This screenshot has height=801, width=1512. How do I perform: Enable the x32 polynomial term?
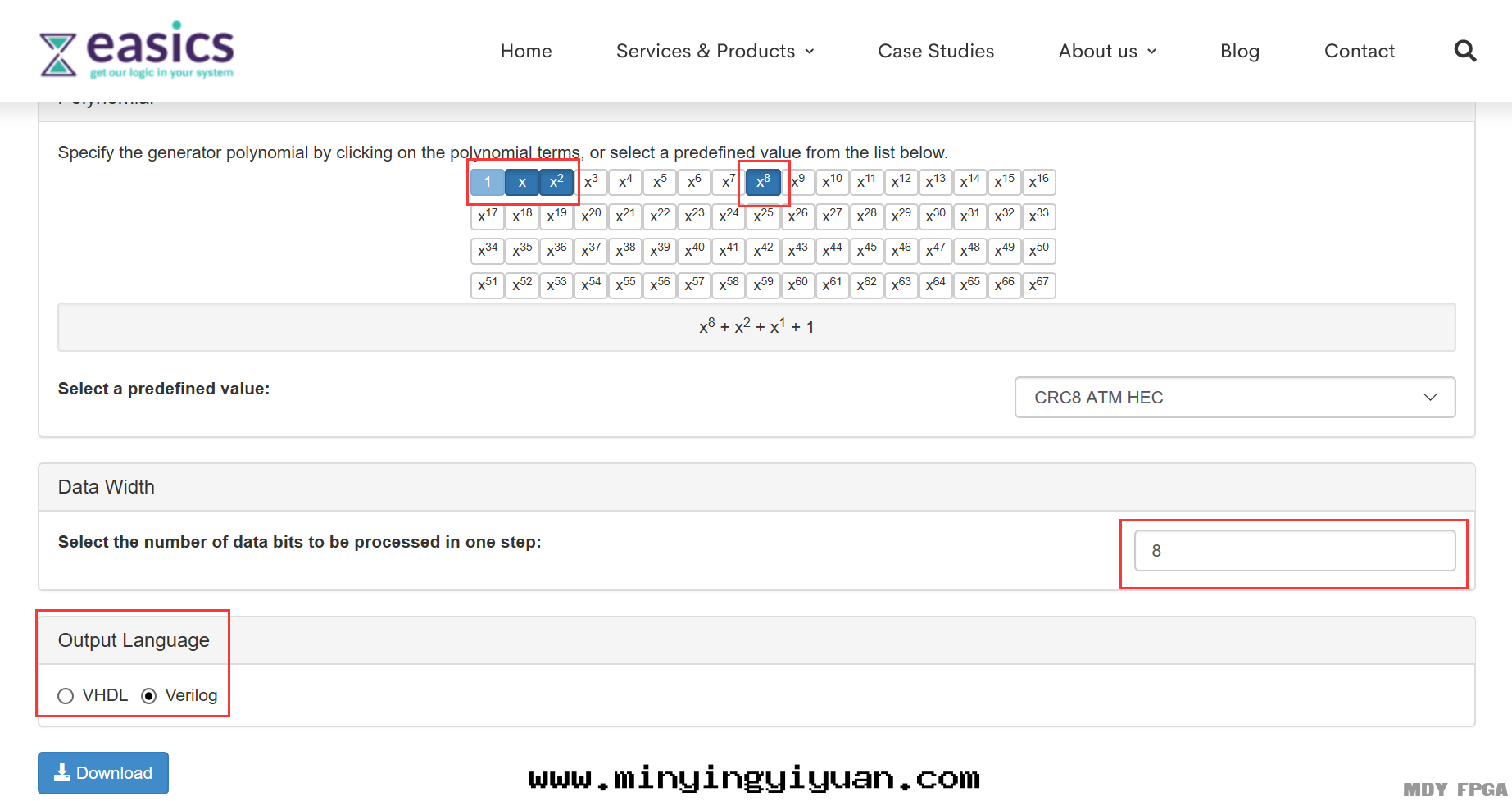[1004, 216]
